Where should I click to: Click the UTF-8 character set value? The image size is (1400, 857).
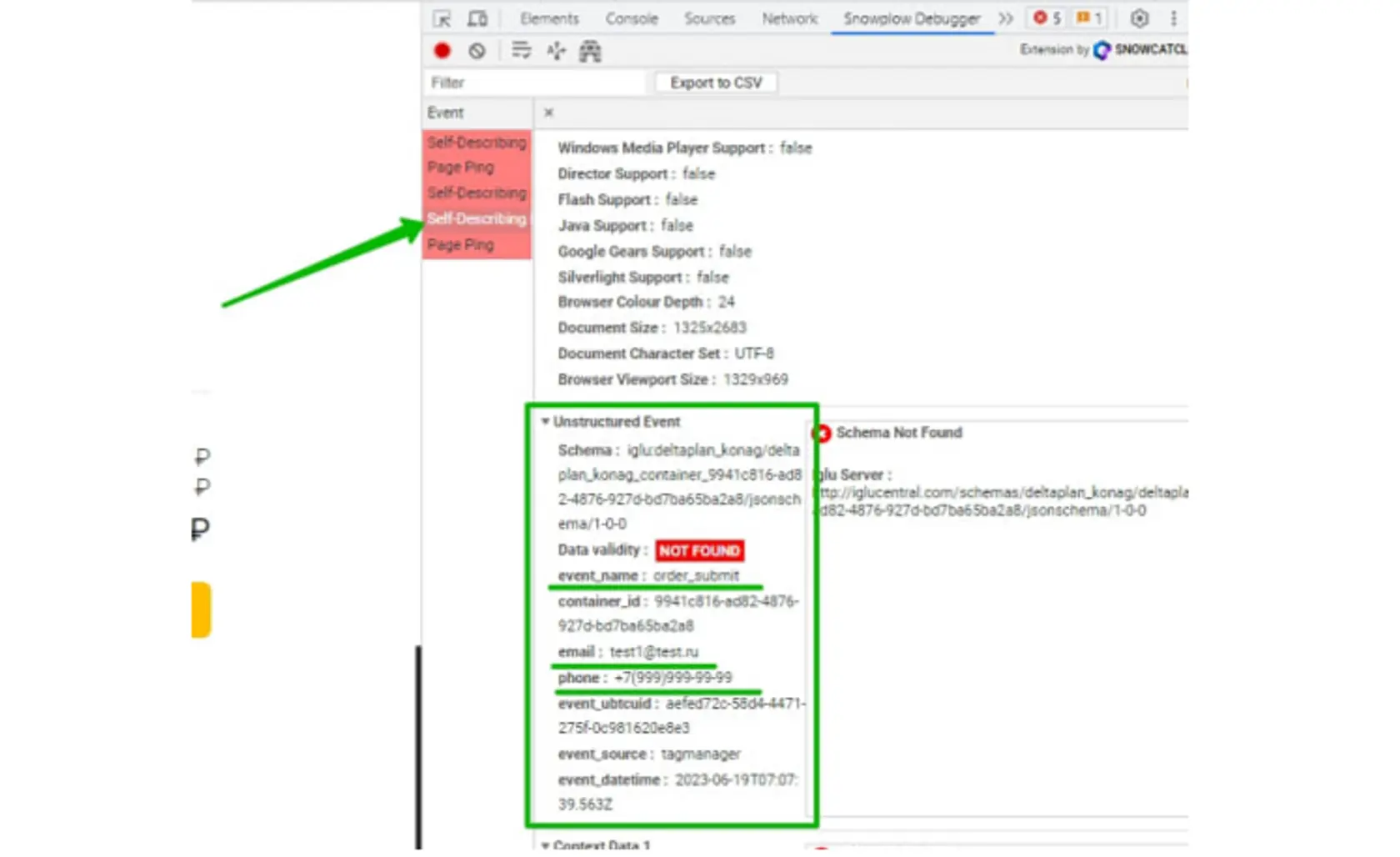754,353
